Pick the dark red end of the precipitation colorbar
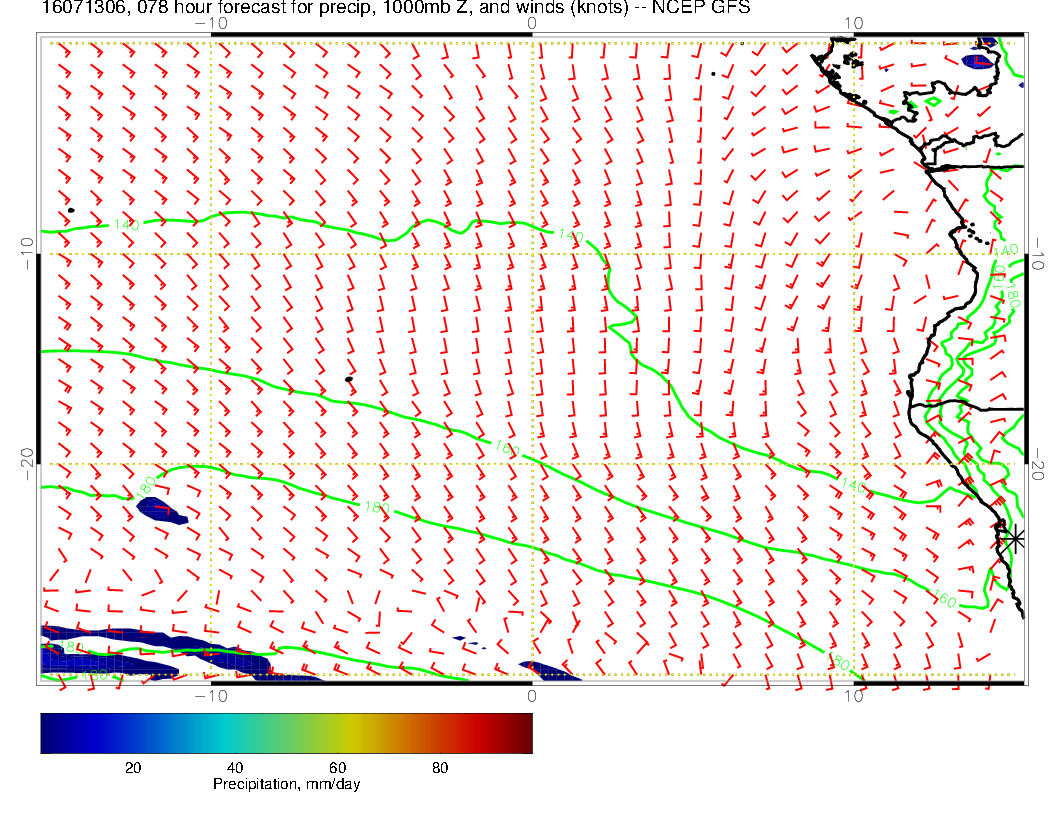Image resolution: width=1056 pixels, height=816 pixels. tap(523, 733)
